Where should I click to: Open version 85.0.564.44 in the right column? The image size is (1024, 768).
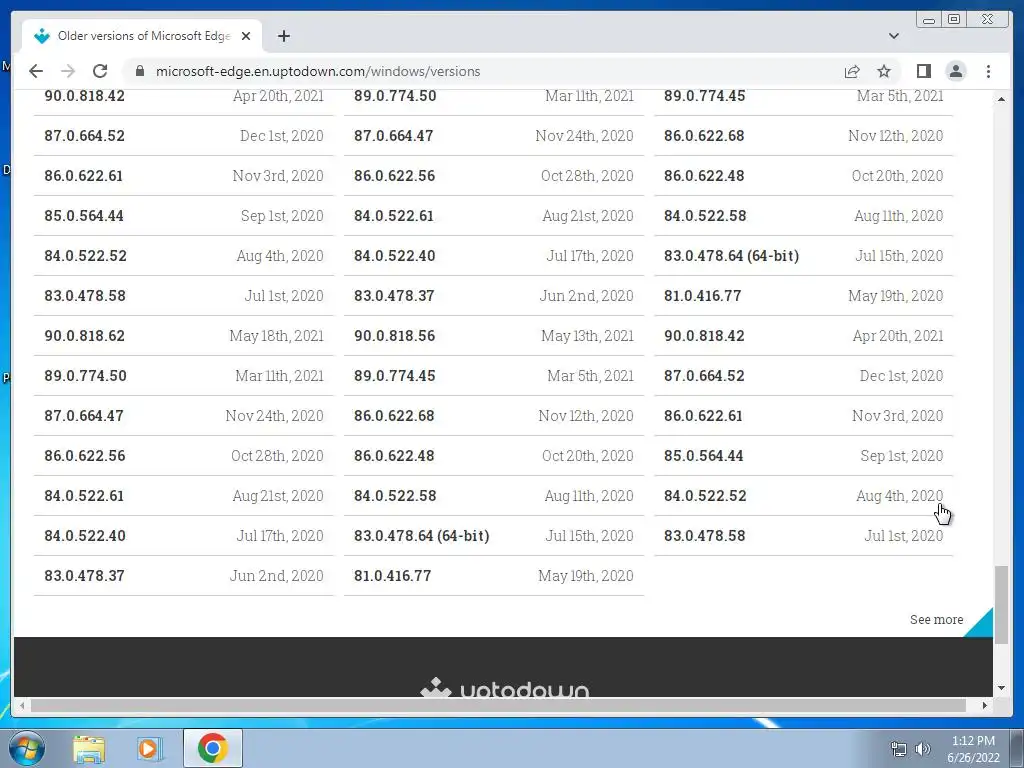[803, 455]
